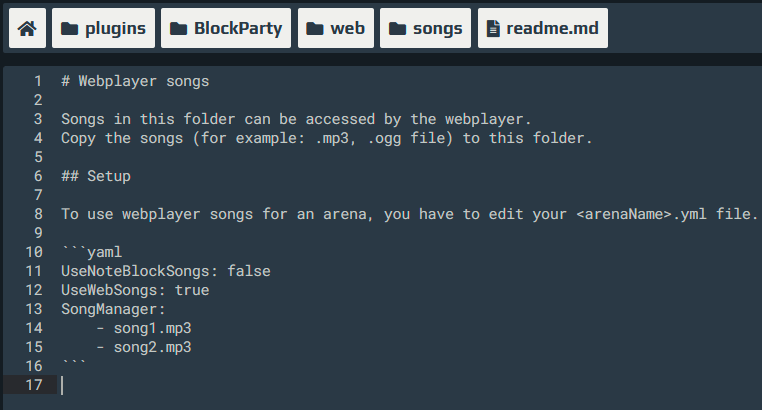Click the 'UseWebSongs: true' line
Image resolution: width=762 pixels, height=410 pixels.
135,290
